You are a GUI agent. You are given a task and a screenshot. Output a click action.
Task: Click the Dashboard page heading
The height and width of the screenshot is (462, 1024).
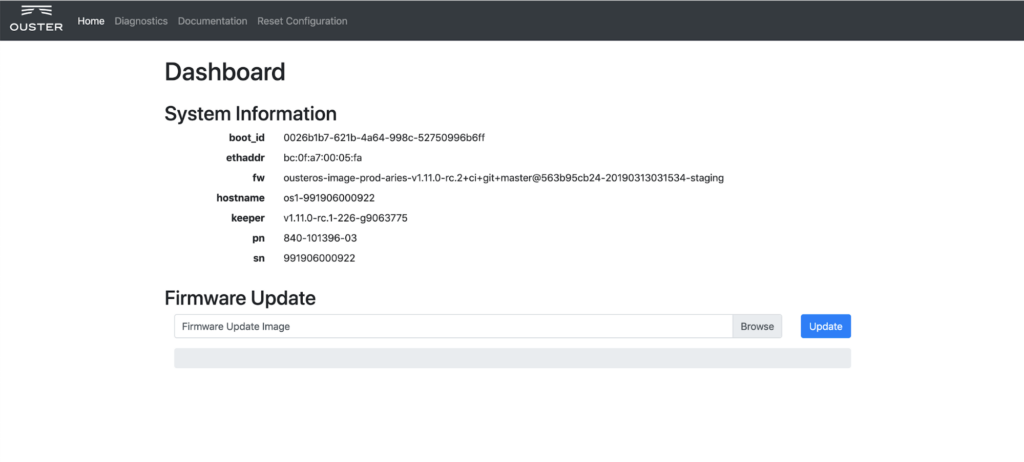pyautogui.click(x=225, y=71)
